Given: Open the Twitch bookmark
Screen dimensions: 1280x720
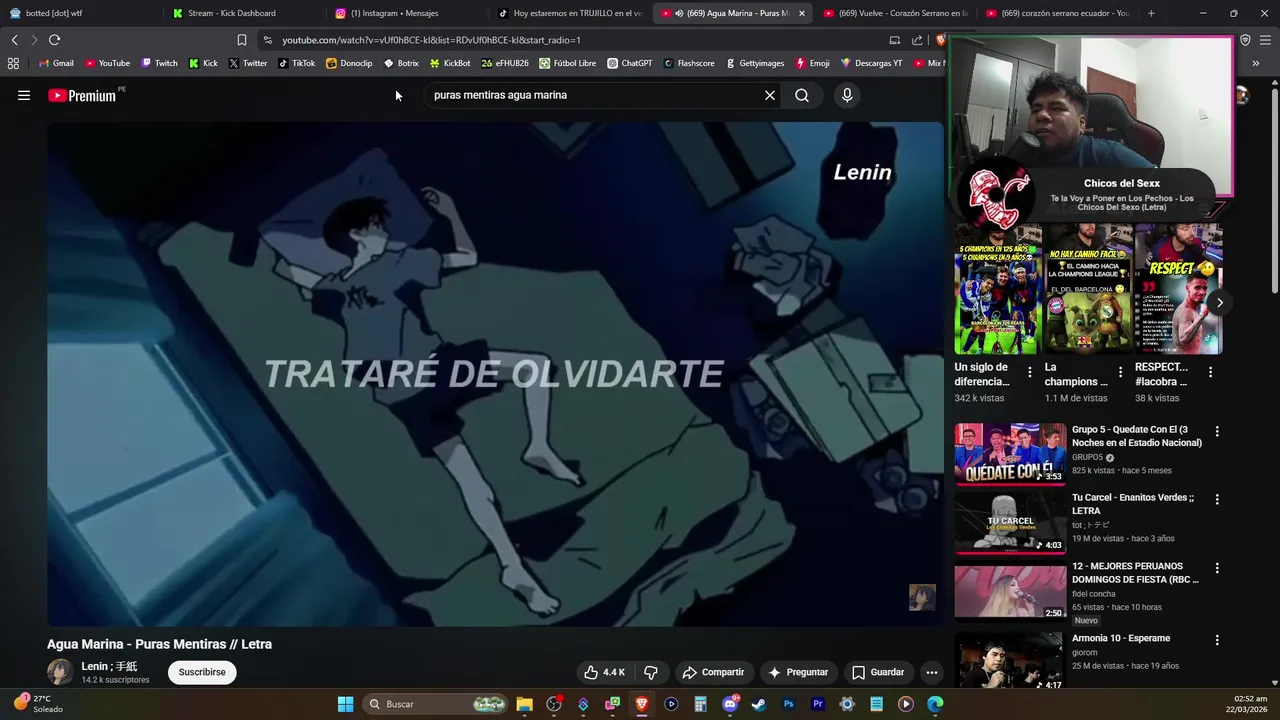Looking at the screenshot, I should (x=159, y=63).
